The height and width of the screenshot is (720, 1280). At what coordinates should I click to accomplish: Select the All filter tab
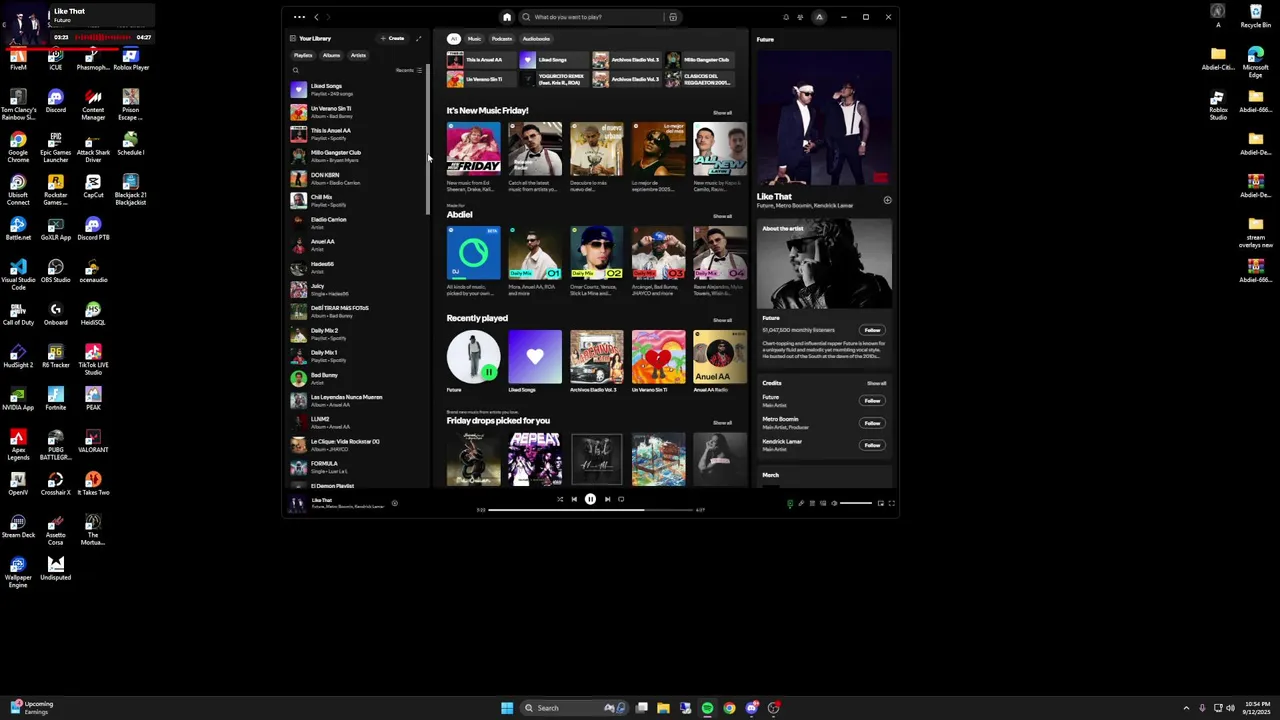[x=453, y=39]
